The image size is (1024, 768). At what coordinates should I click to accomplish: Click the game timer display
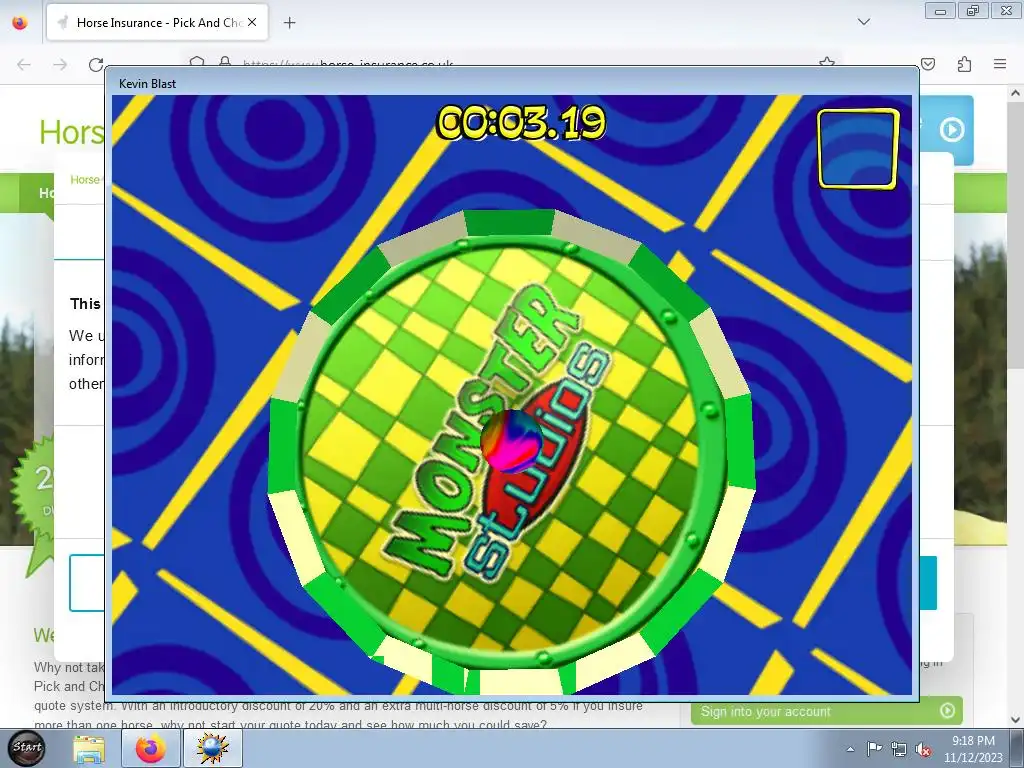coord(521,123)
